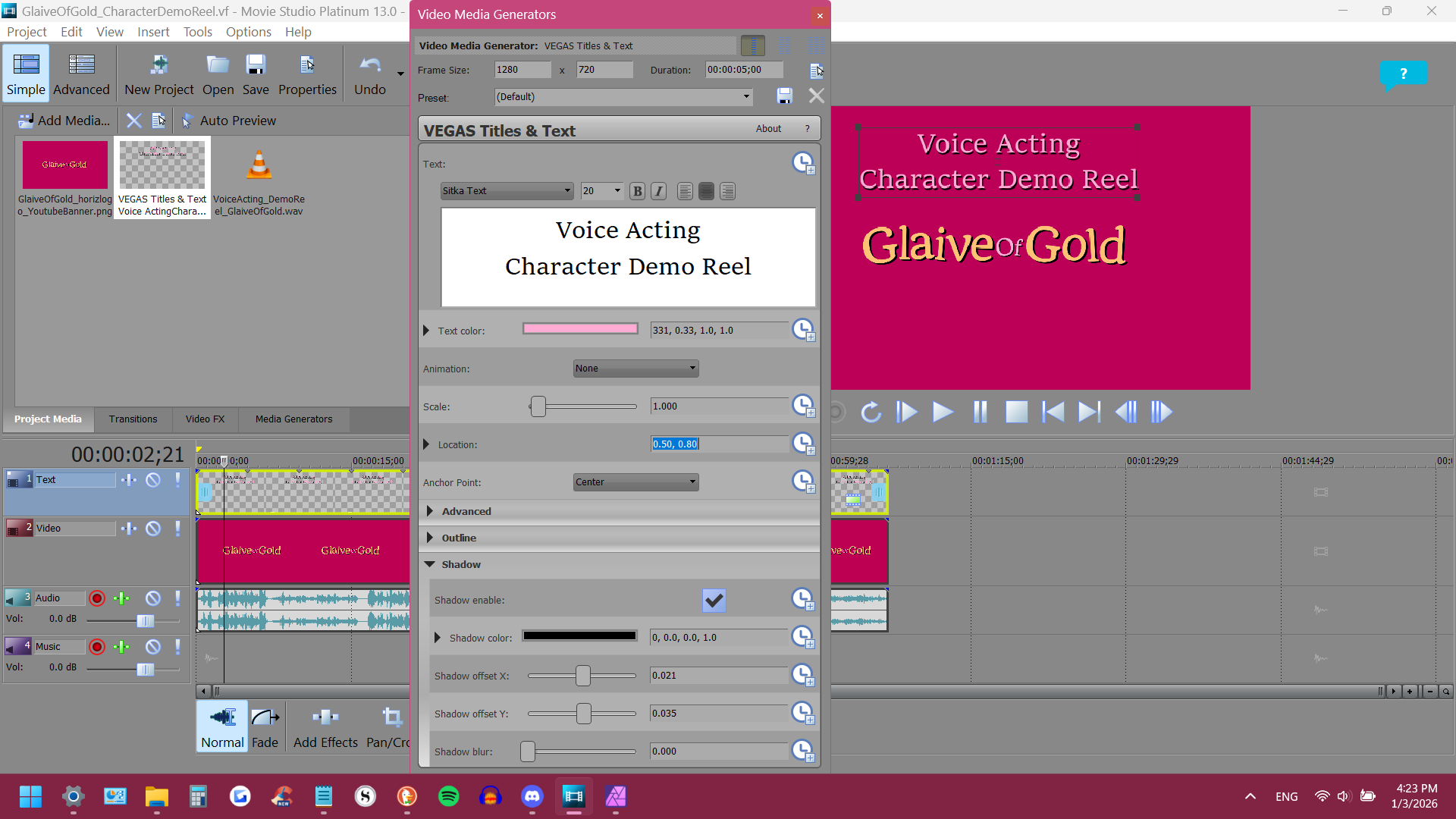Image resolution: width=1456 pixels, height=819 pixels.
Task: Click Save Preset floppy disk icon
Action: pyautogui.click(x=784, y=96)
